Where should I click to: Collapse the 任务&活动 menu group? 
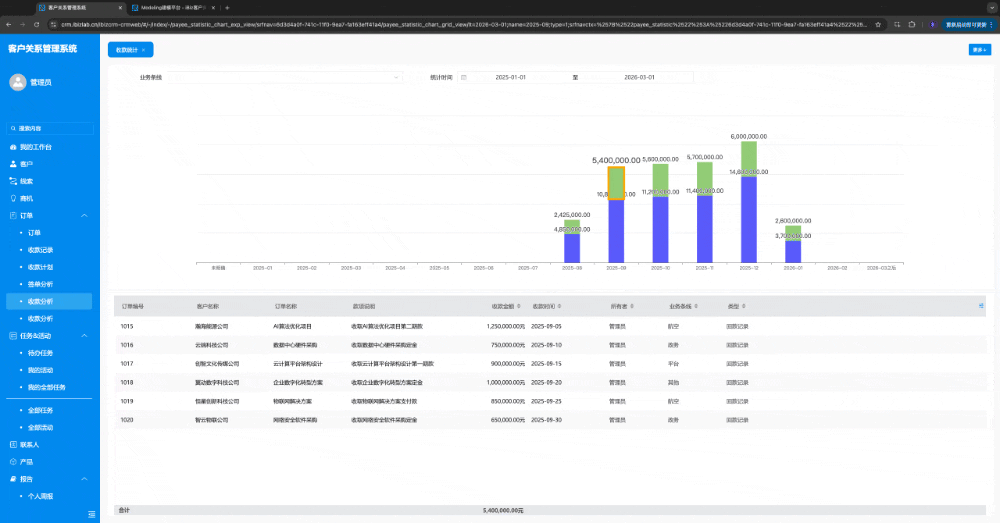point(84,335)
